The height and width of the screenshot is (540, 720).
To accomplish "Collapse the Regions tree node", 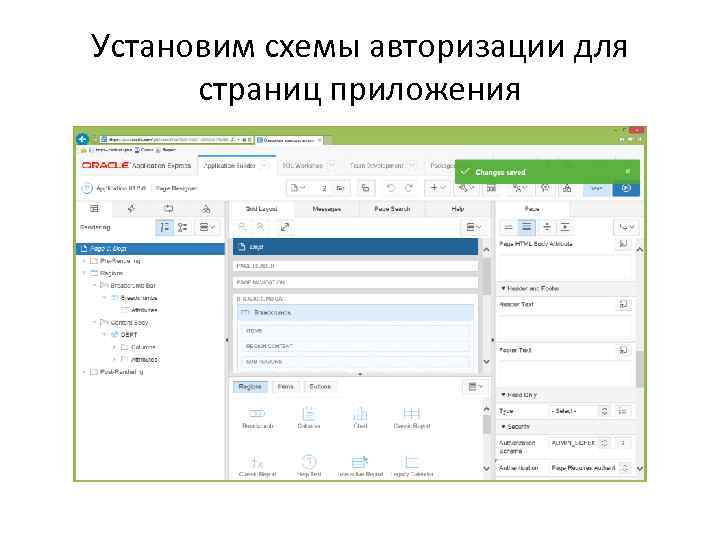I will click(x=84, y=273).
